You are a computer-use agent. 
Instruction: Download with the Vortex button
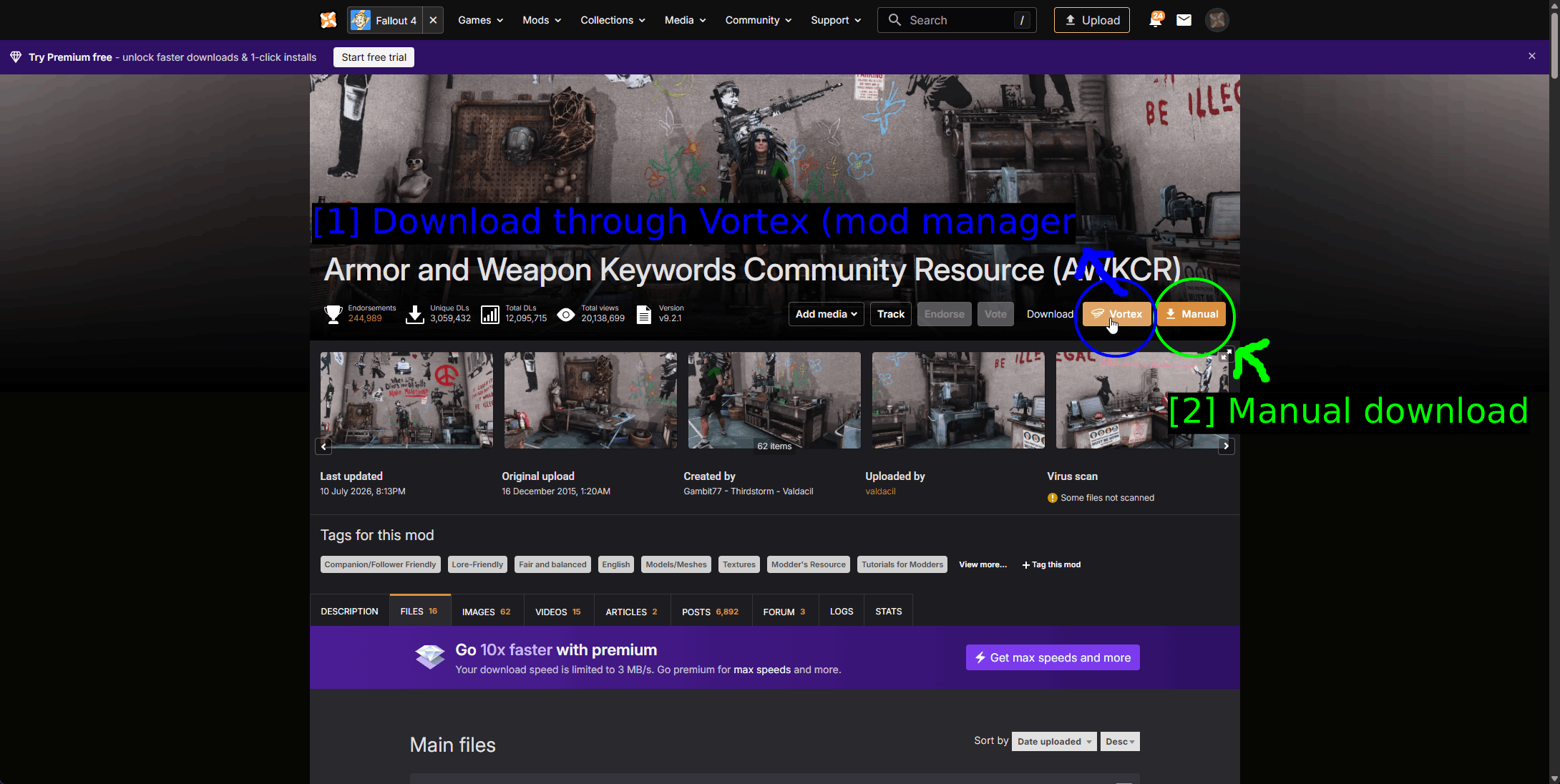point(1116,314)
